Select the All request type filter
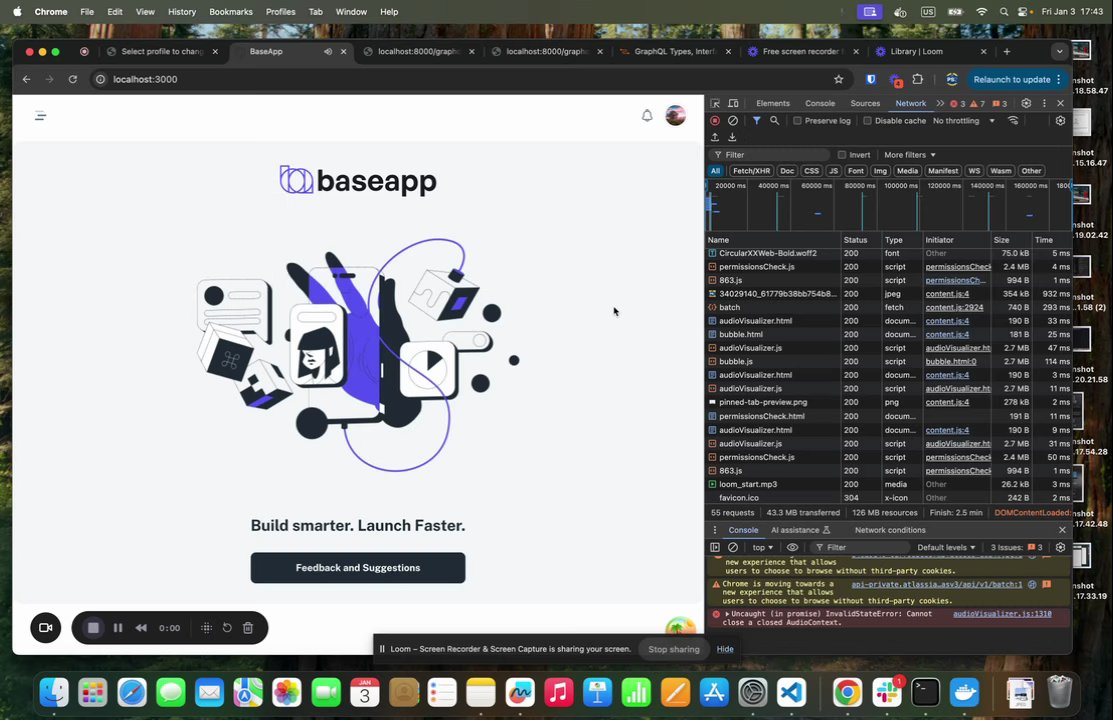Screen dimensions: 1113x720 [x=716, y=171]
